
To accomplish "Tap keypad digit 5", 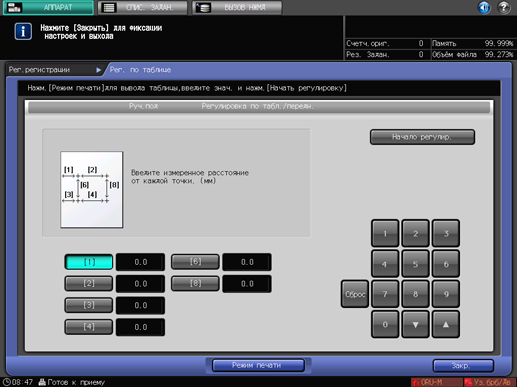I will tap(415, 264).
